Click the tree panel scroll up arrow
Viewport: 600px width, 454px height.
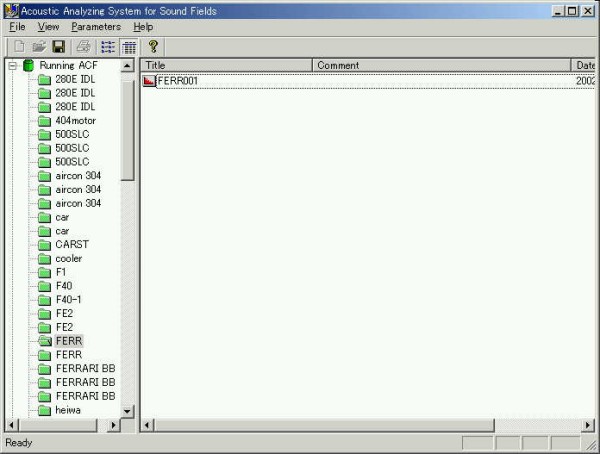(127, 66)
